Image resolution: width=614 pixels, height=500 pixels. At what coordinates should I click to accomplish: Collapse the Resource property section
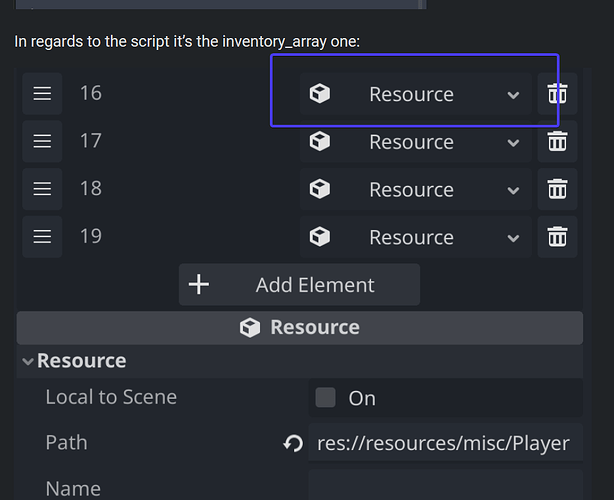point(27,361)
